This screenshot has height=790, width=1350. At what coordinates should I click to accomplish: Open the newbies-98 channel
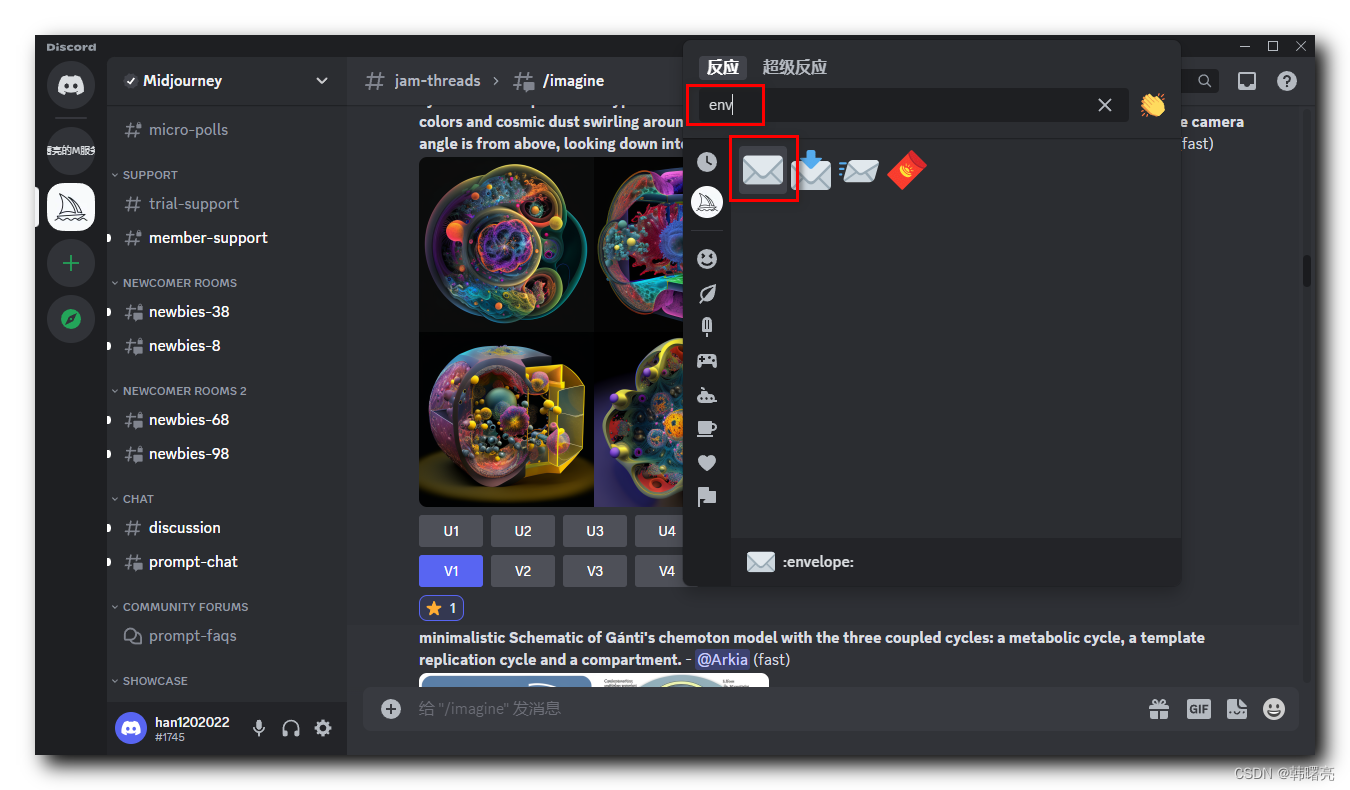(x=227, y=454)
